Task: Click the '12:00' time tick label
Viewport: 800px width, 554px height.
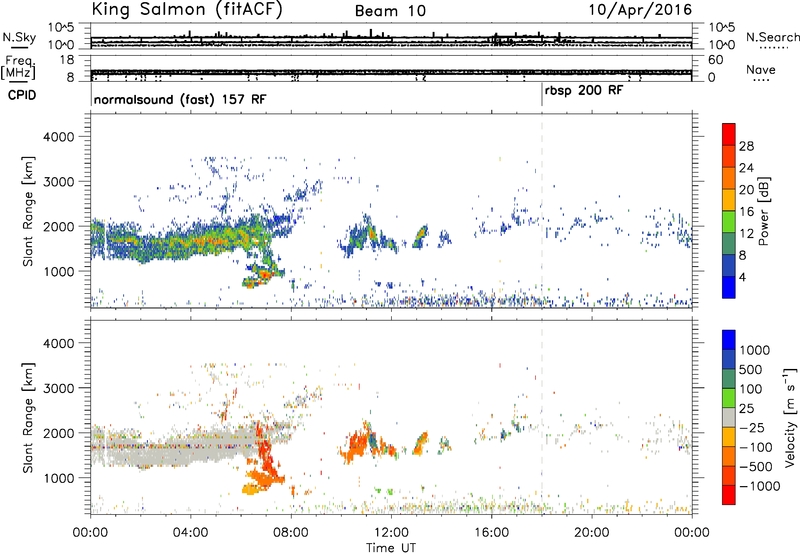Action: 391,533
